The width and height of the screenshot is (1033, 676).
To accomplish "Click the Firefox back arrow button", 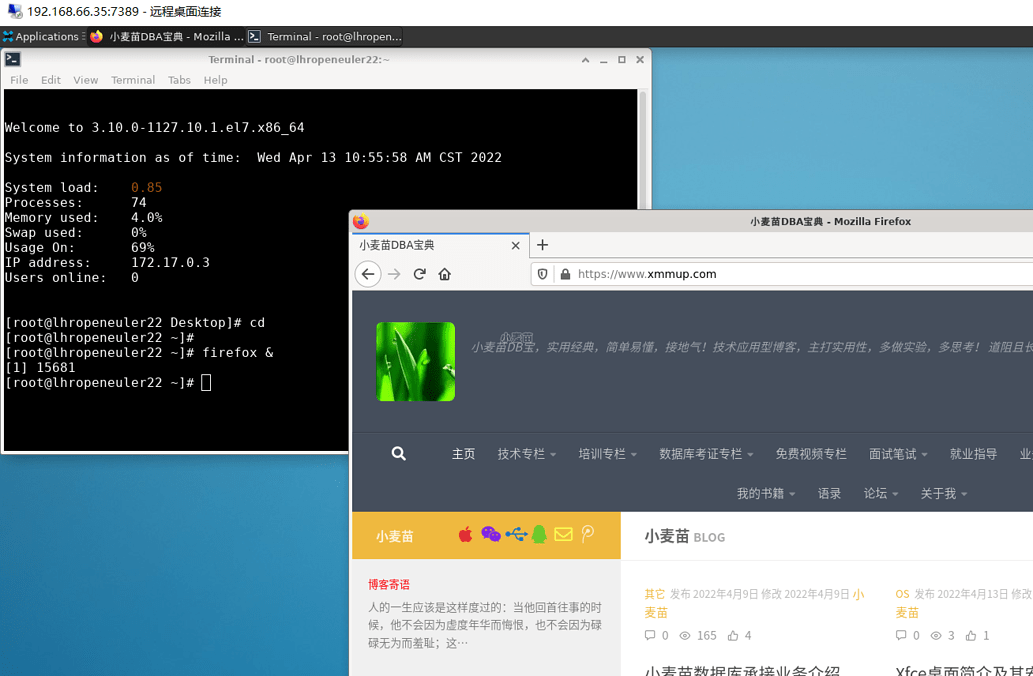I will point(368,274).
